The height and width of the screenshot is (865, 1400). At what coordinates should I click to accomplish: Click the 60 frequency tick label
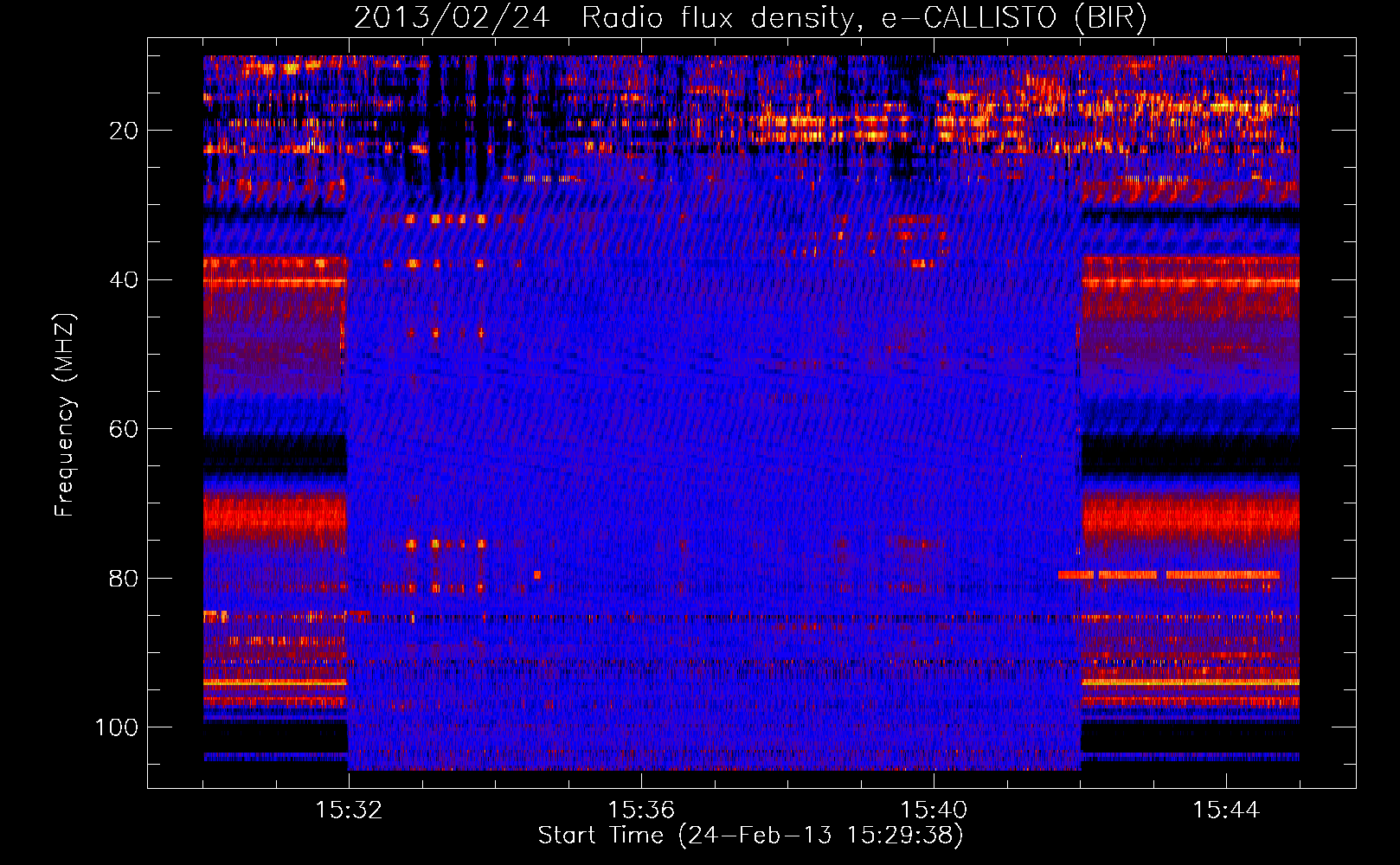click(x=125, y=430)
